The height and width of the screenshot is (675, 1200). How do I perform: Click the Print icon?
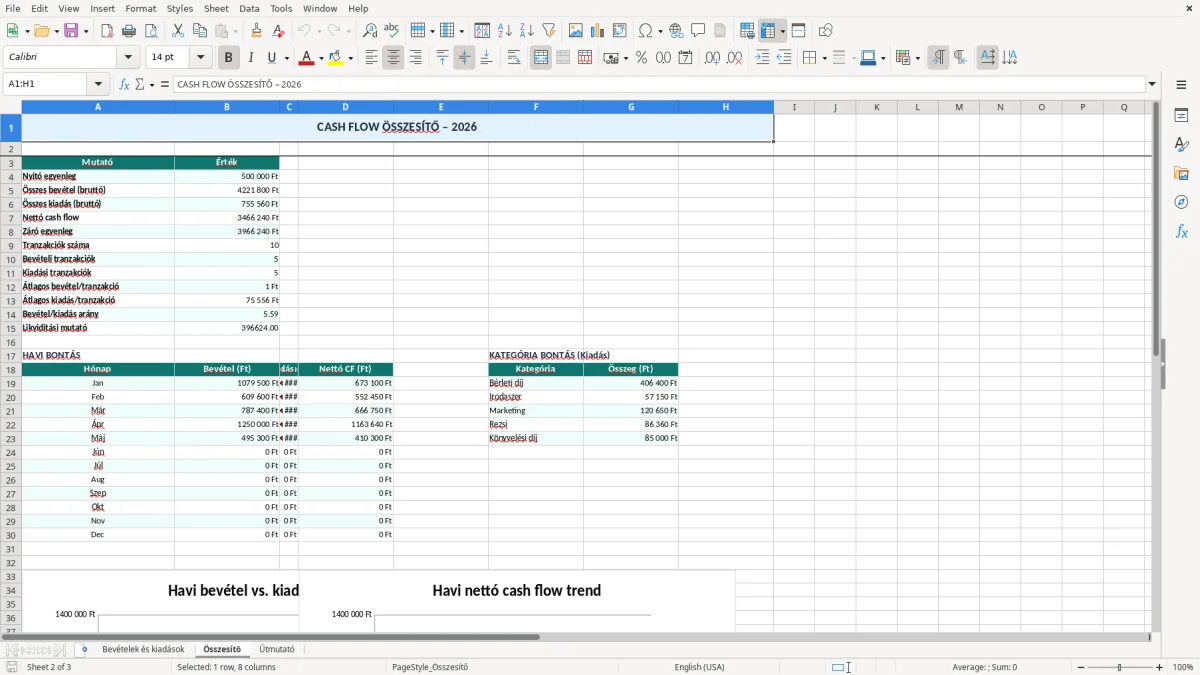tap(129, 31)
